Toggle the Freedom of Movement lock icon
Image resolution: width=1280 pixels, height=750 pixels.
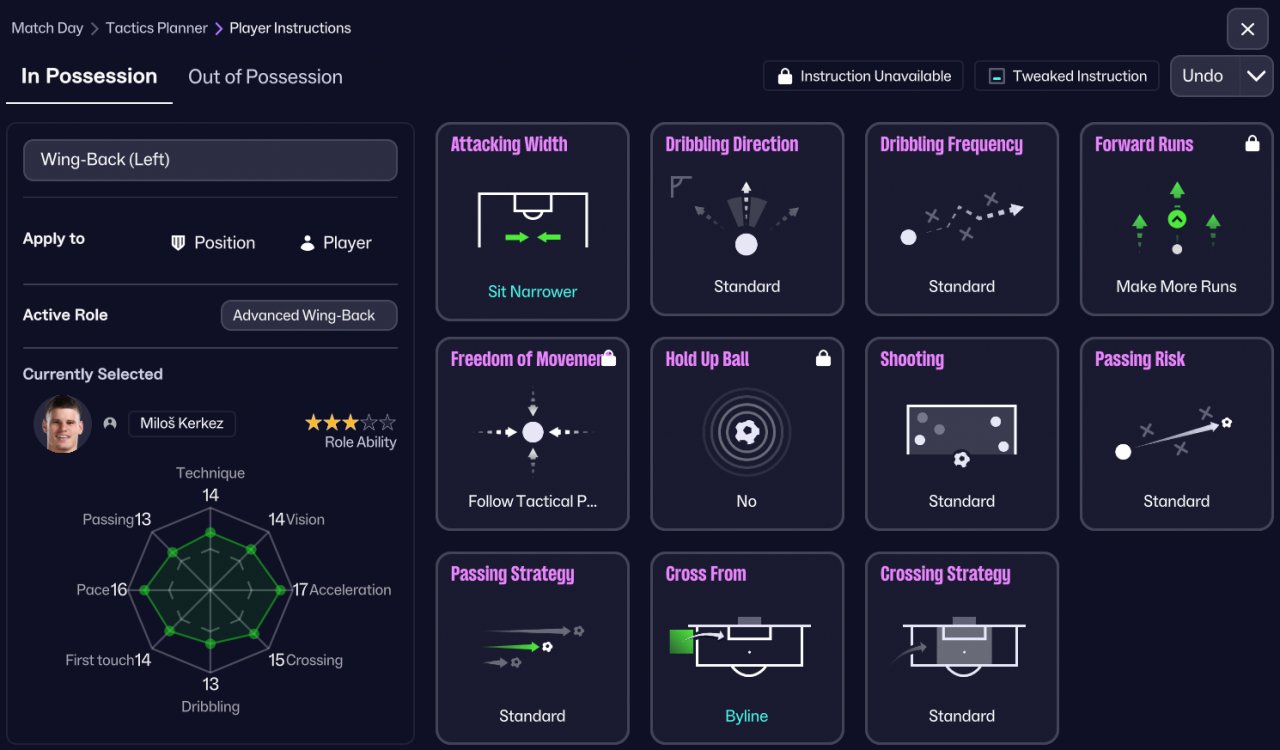[x=608, y=358]
